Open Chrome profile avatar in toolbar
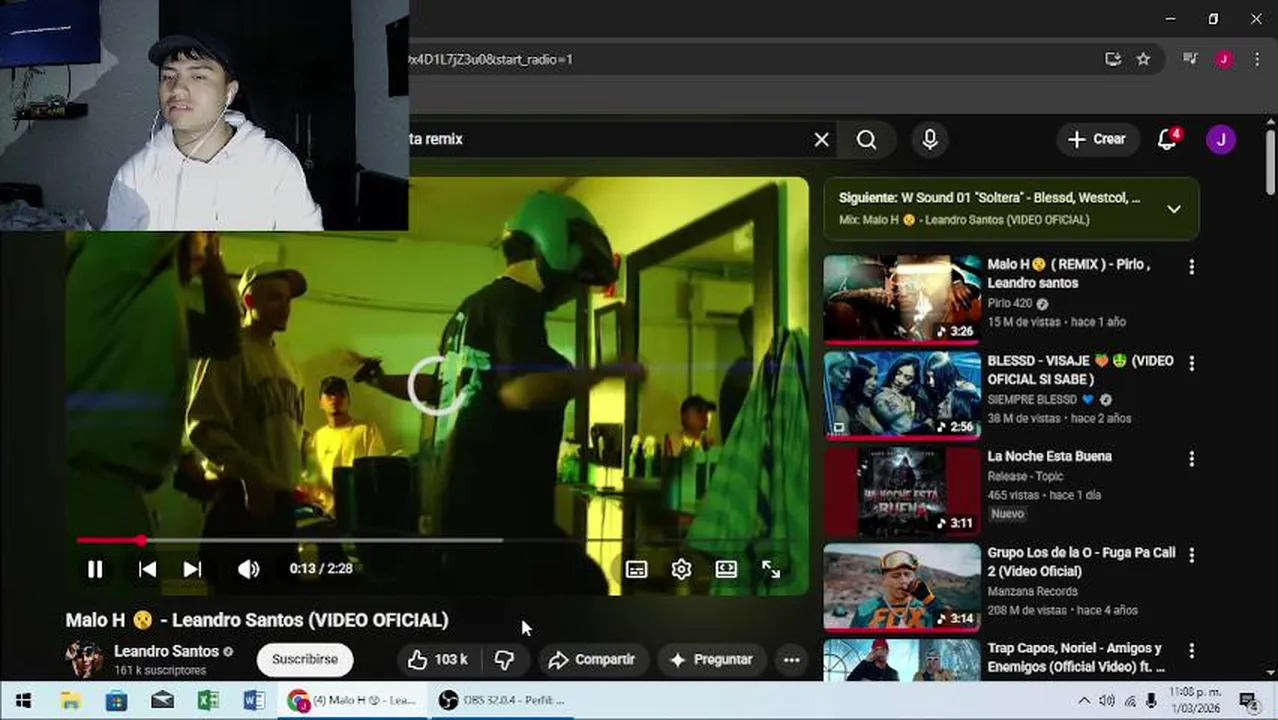Screen dimensions: 1278x720 click(x=1224, y=60)
